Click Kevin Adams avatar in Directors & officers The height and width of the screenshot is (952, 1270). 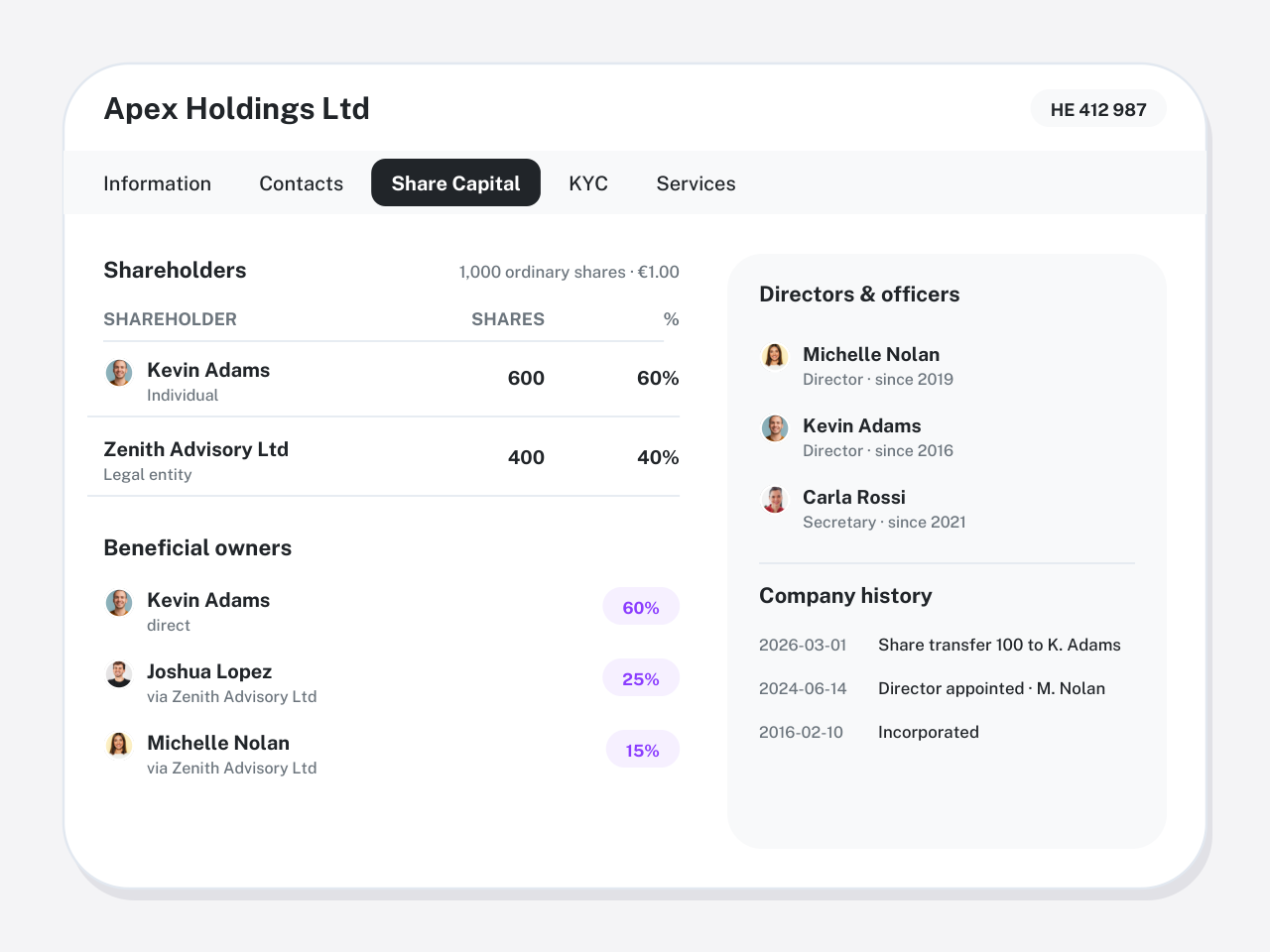coord(775,428)
